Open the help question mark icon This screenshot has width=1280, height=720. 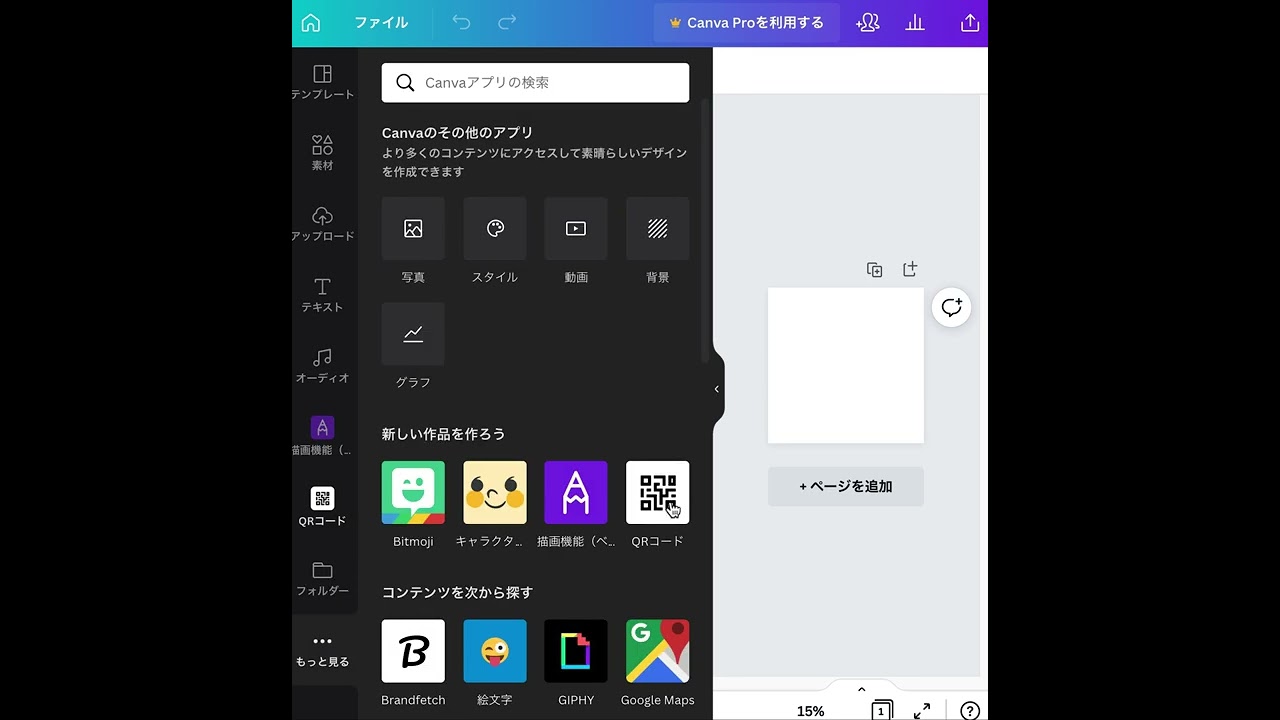[x=969, y=710]
